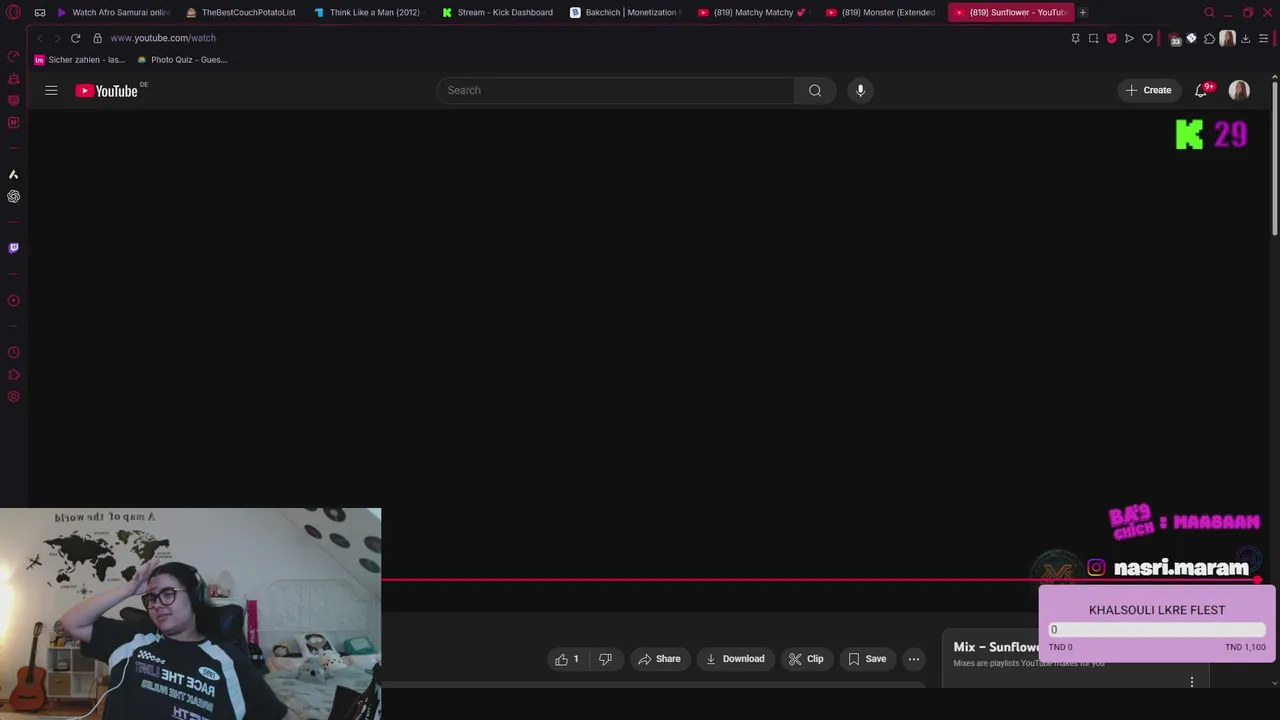Go to YouTube home via logo
The image size is (1280, 720).
[x=106, y=91]
